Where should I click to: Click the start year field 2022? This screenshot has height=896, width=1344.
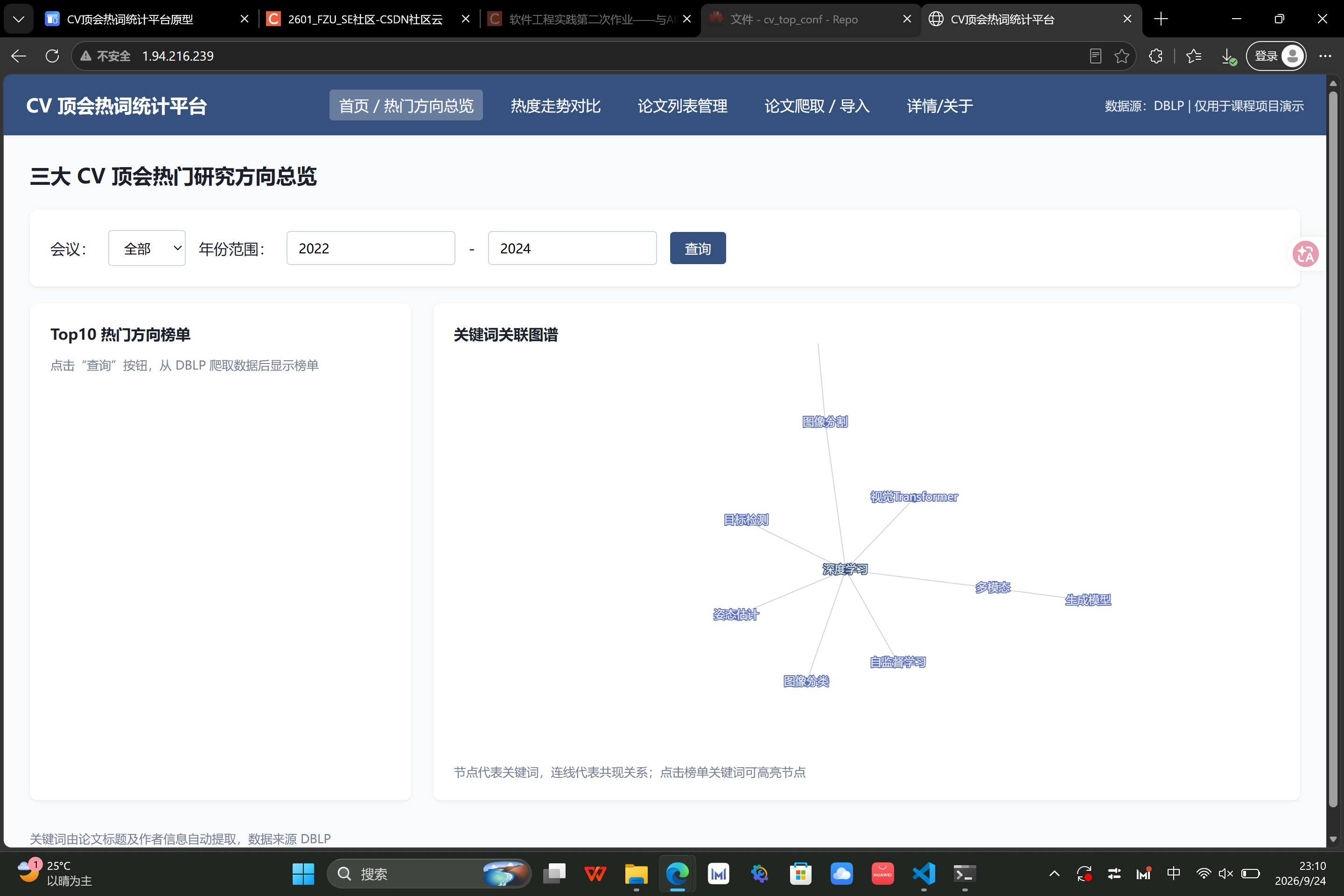tap(371, 248)
